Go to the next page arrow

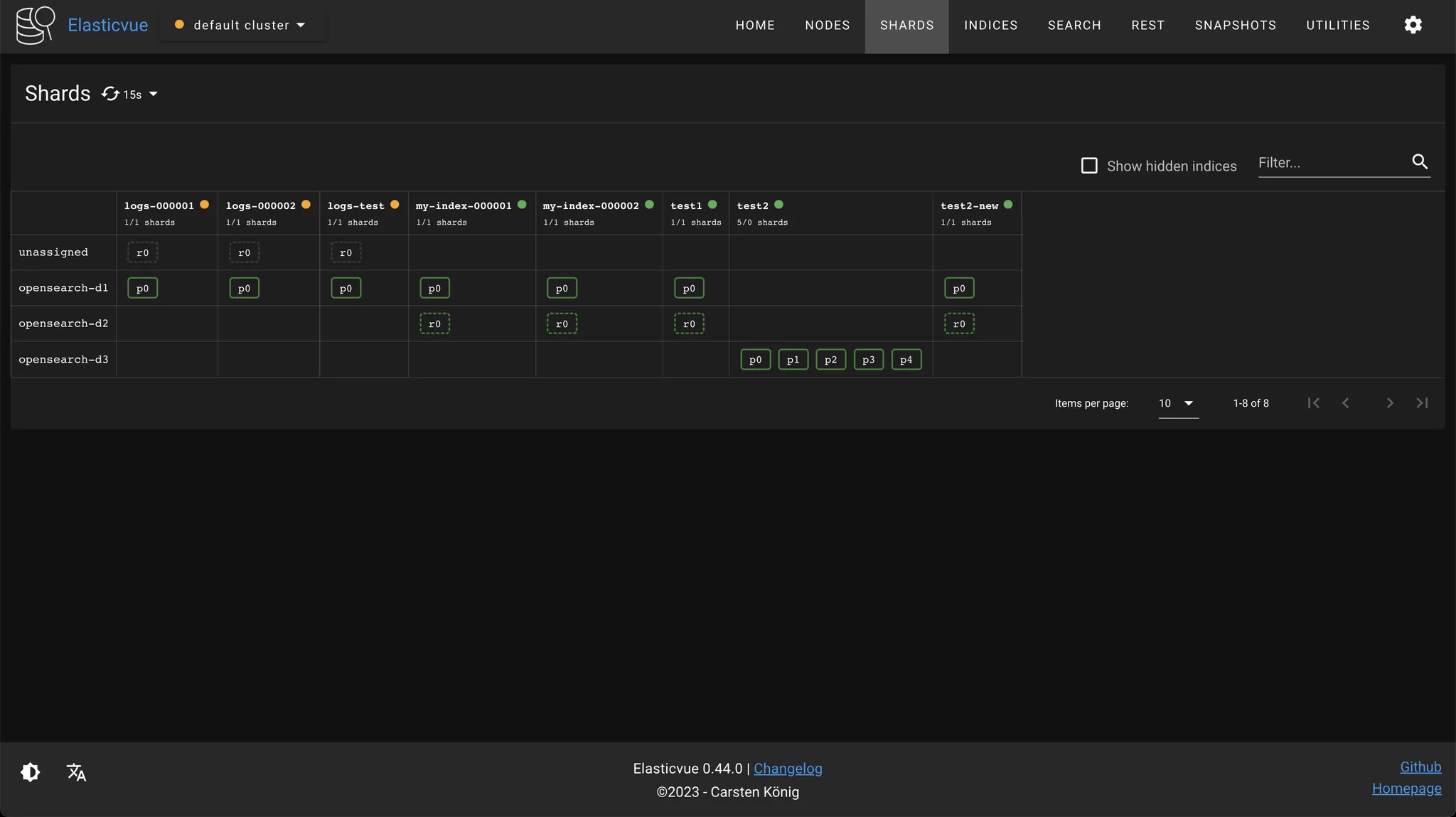coord(1389,403)
